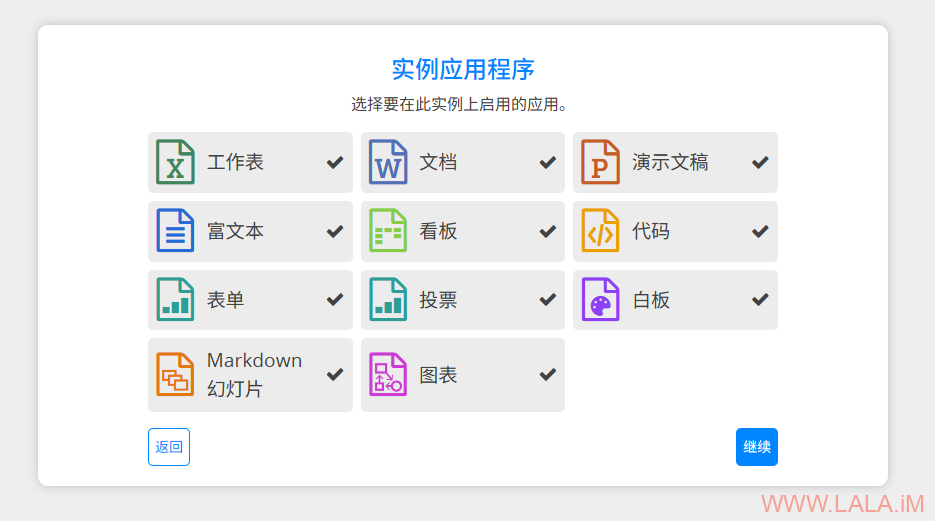Screen dimensions: 935x521
Task: Disable the 图表 app checkmark
Action: [x=548, y=375]
